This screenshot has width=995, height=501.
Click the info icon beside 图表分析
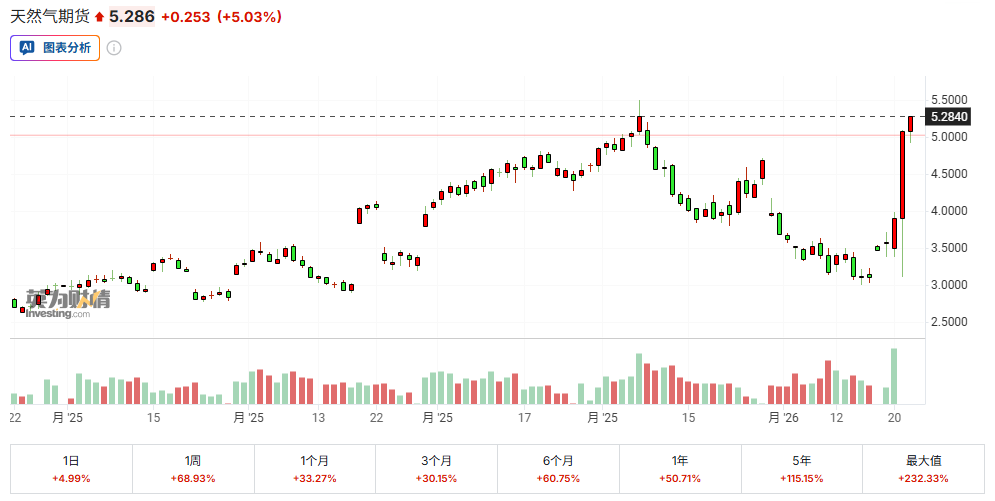pos(114,48)
